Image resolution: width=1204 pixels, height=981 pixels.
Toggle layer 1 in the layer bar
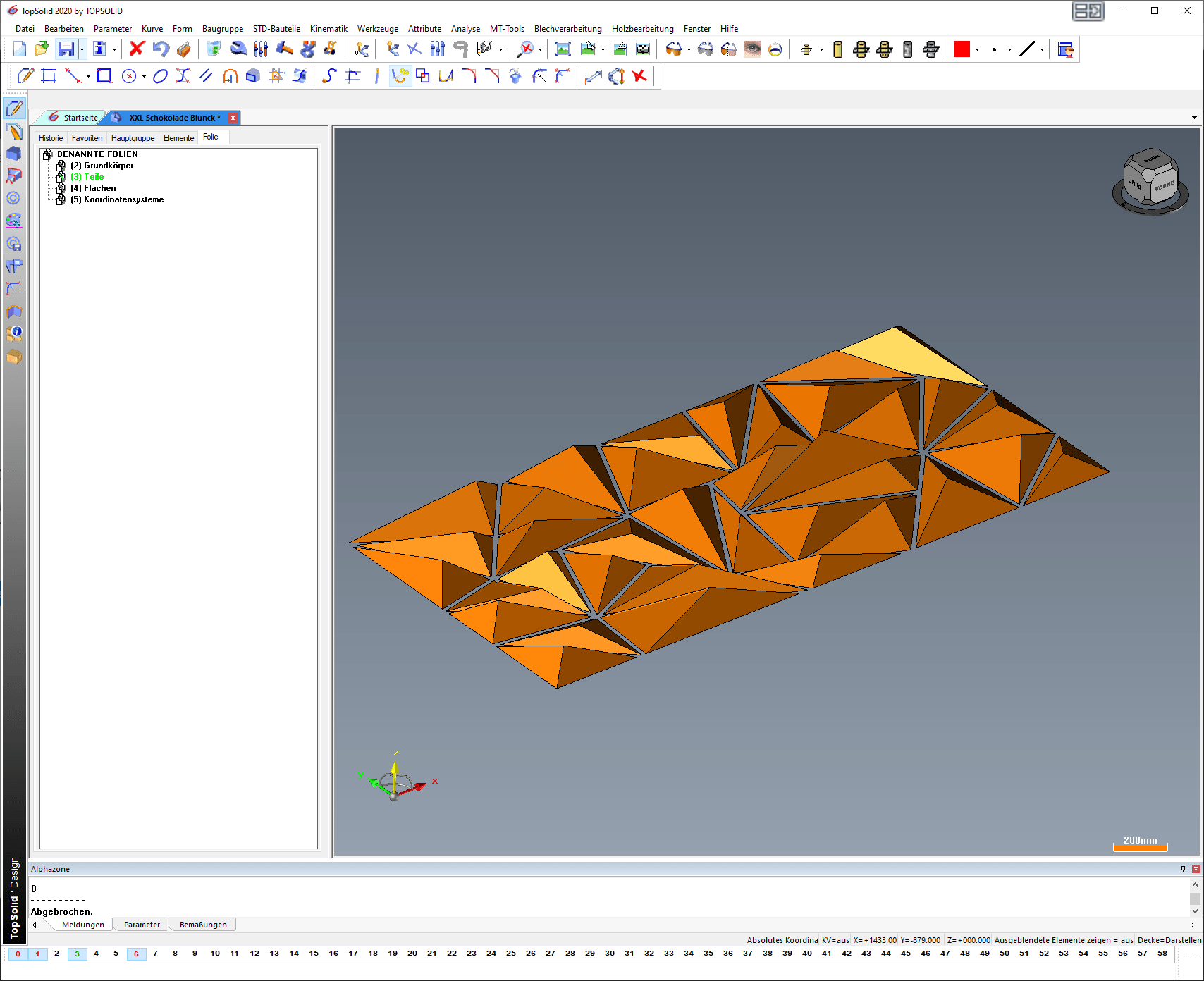point(37,954)
